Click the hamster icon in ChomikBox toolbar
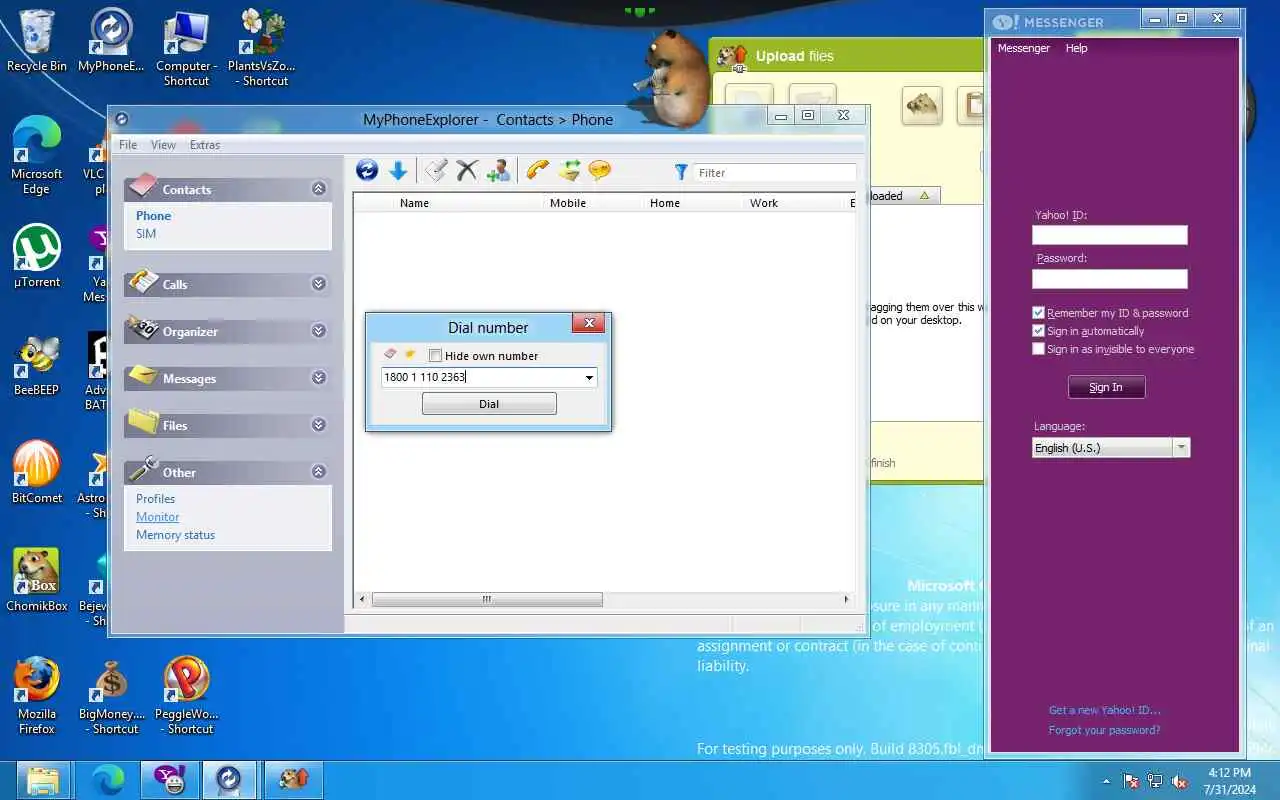The image size is (1280, 800). 922,105
